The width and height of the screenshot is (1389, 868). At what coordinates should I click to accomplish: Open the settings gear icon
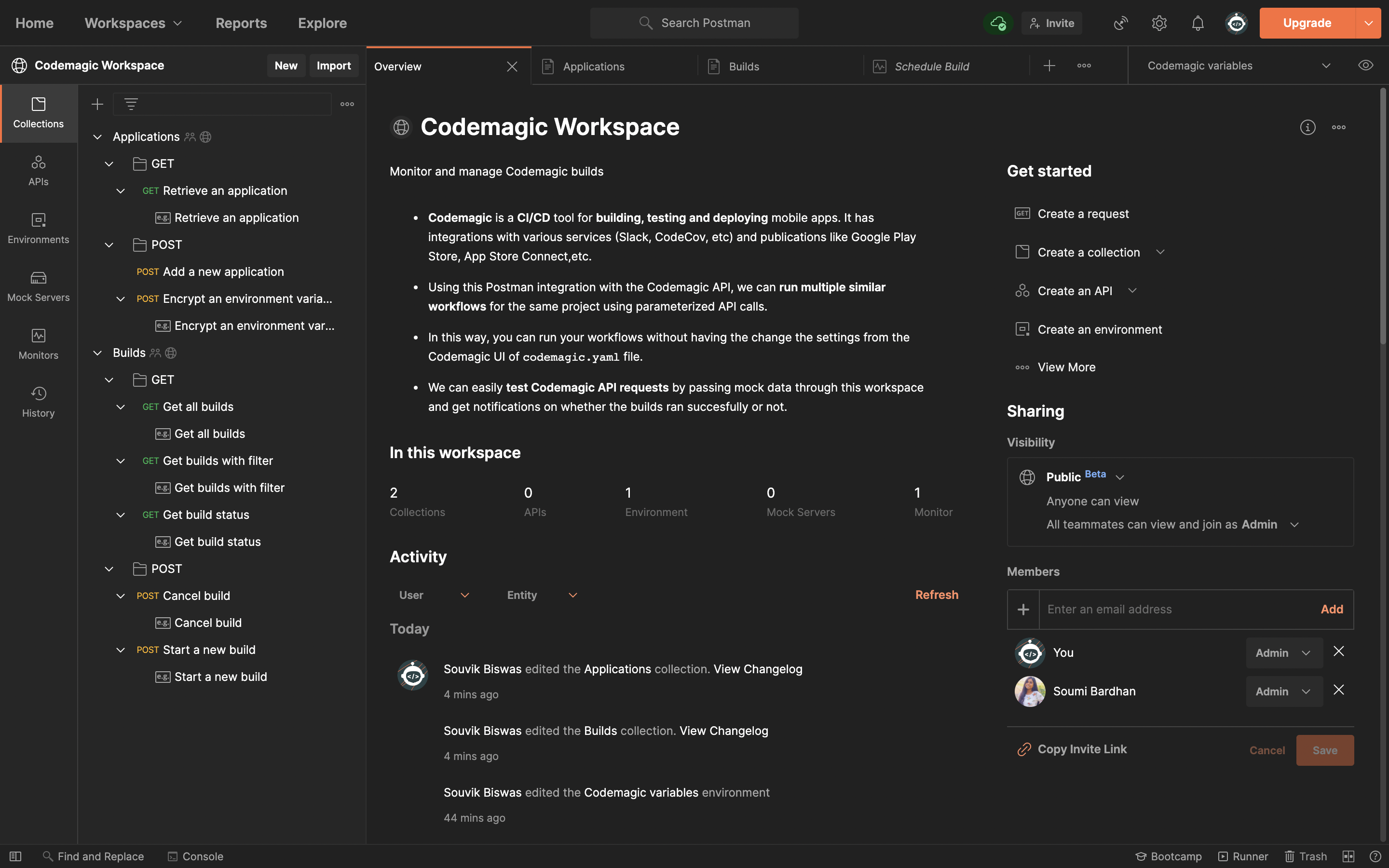coord(1159,23)
